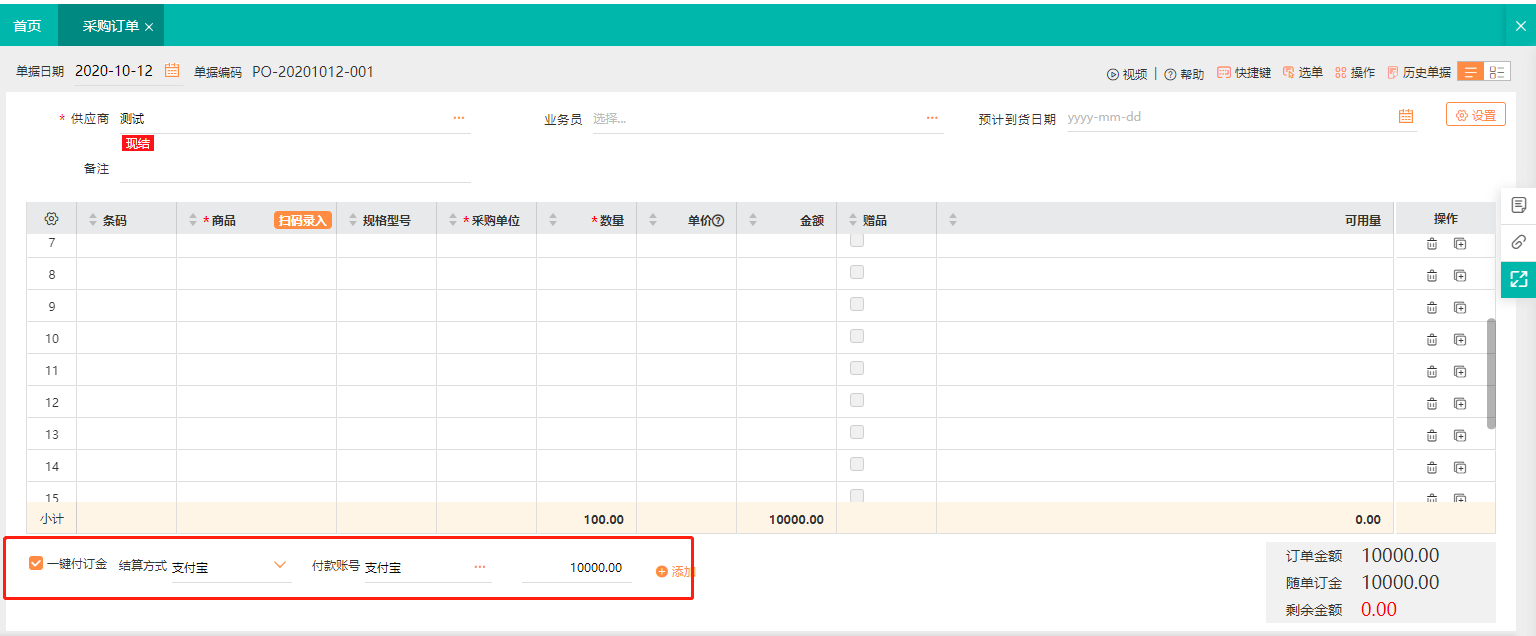Copy row 10 with the duplicate icon
This screenshot has height=636, width=1536.
click(x=1460, y=339)
